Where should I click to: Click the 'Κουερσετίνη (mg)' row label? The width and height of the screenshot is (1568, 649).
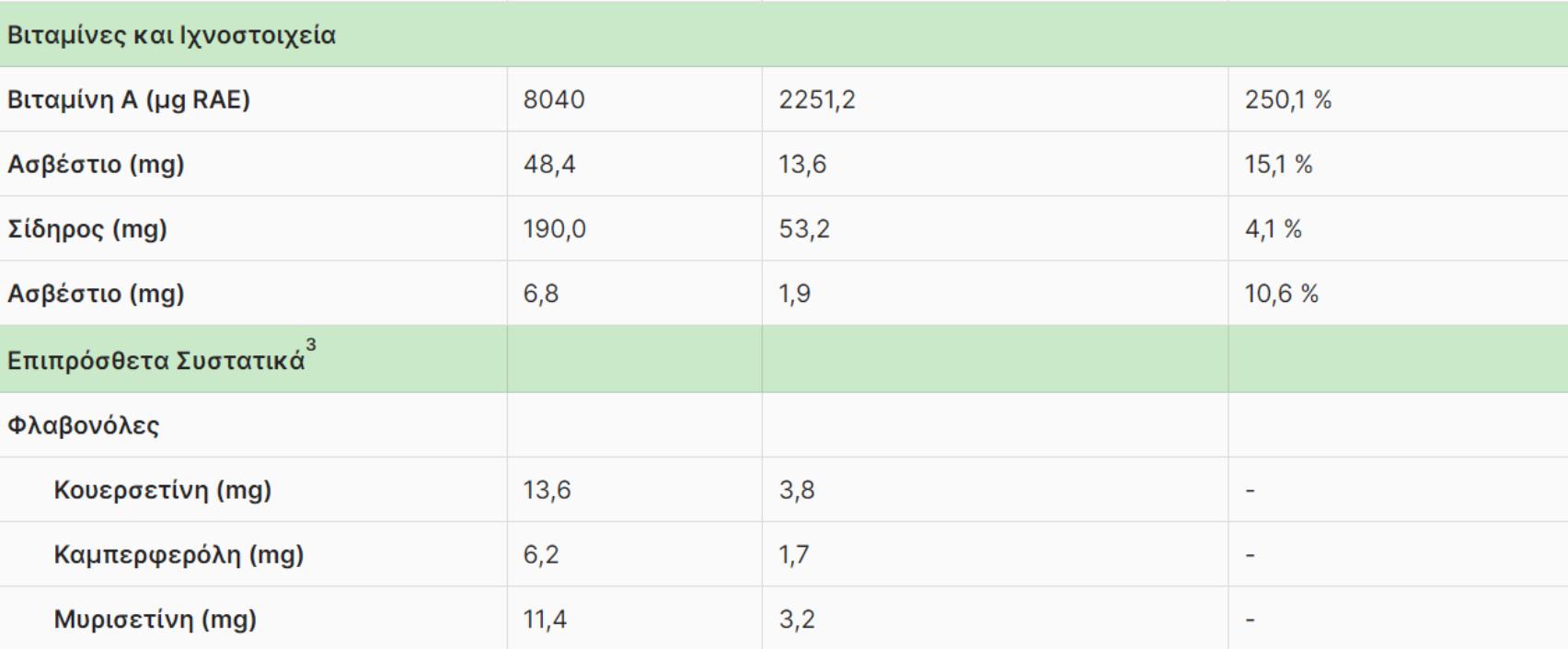coord(162,490)
